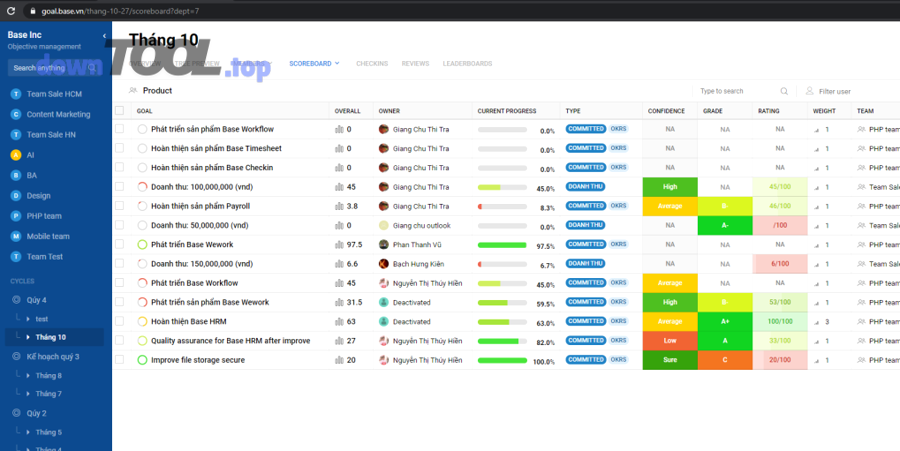Screen dimensions: 900x451
Task: Switch to the Checkins tab
Action: tap(372, 63)
